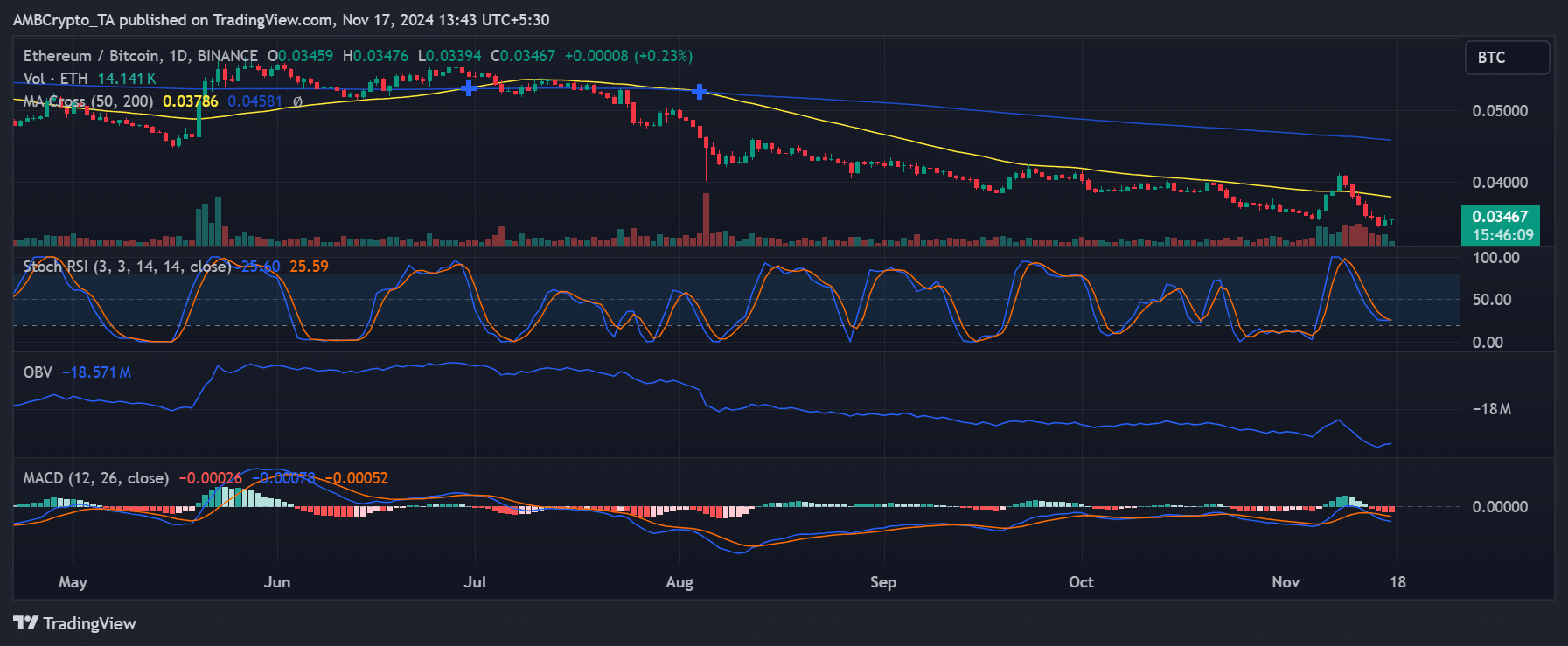Click the Jun label on time axis
Image resolution: width=1568 pixels, height=646 pixels.
click(x=277, y=582)
